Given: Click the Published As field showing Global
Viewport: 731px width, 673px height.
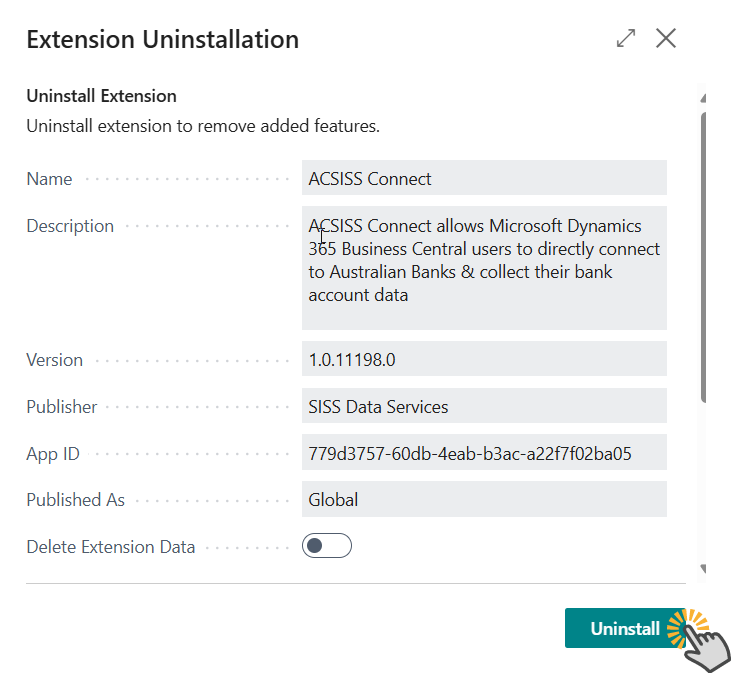Looking at the screenshot, I should (x=484, y=499).
